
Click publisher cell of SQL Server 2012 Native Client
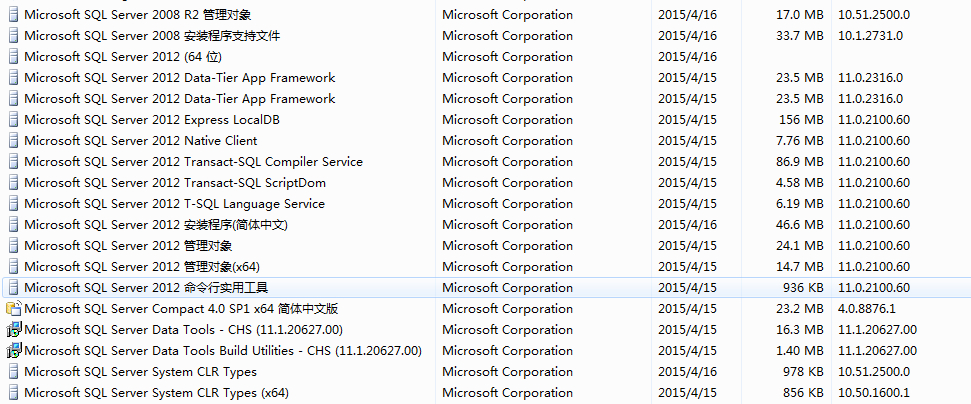[x=507, y=140]
